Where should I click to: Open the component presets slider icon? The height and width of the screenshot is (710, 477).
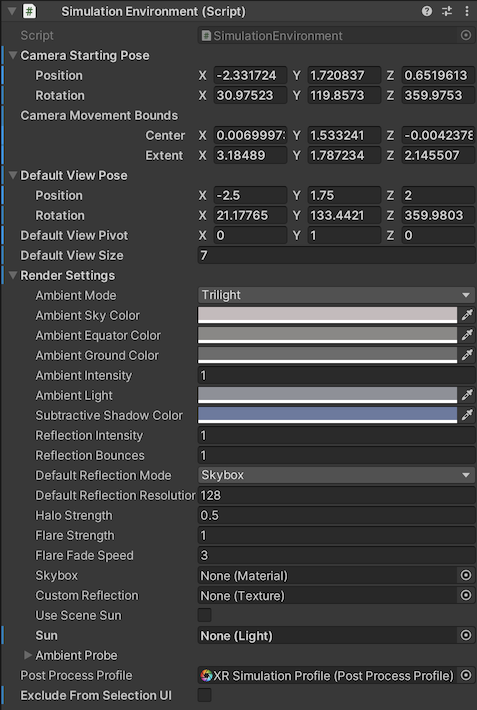tap(447, 11)
